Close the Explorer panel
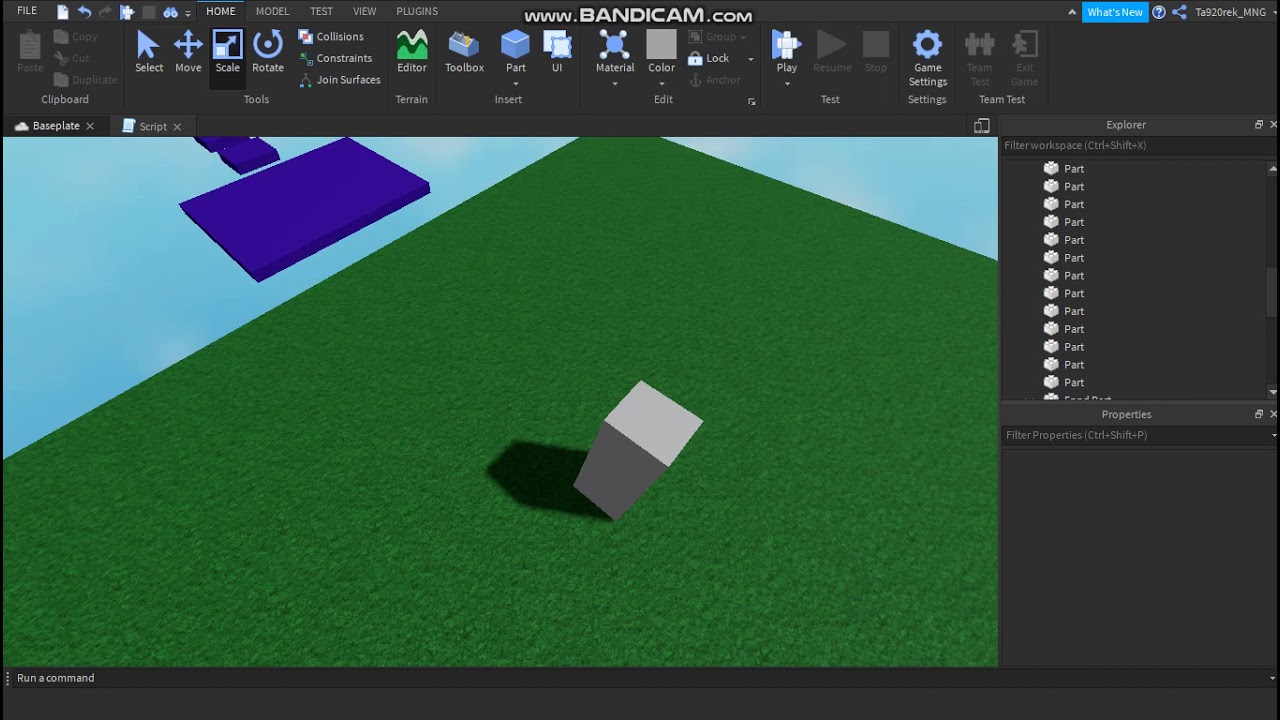The height and width of the screenshot is (720, 1280). (1273, 125)
